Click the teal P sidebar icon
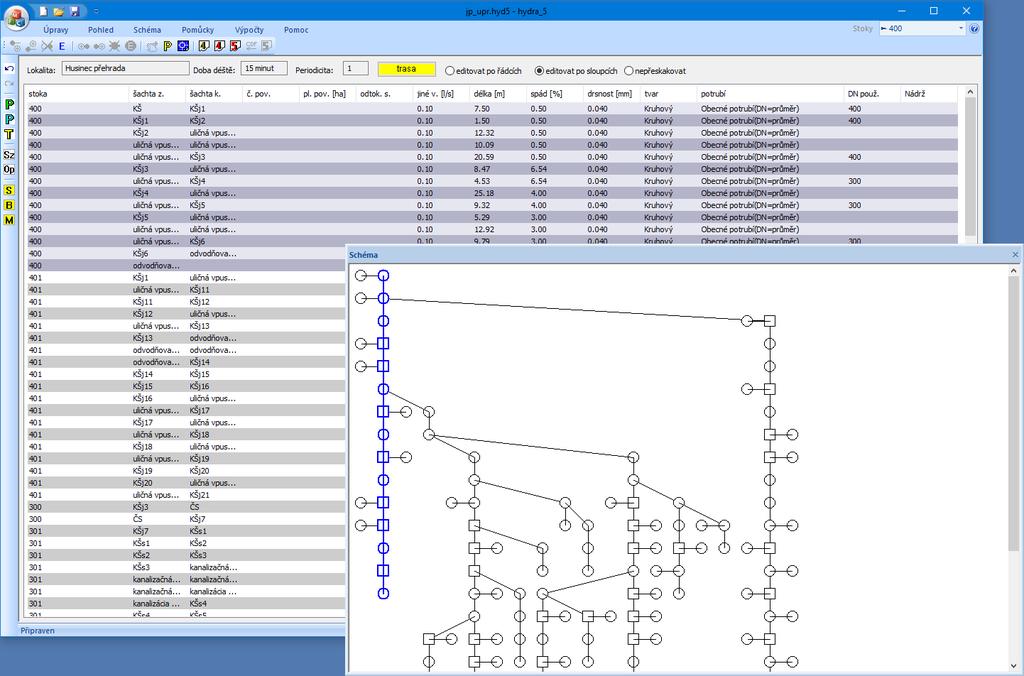This screenshot has width=1024, height=676. [9, 120]
